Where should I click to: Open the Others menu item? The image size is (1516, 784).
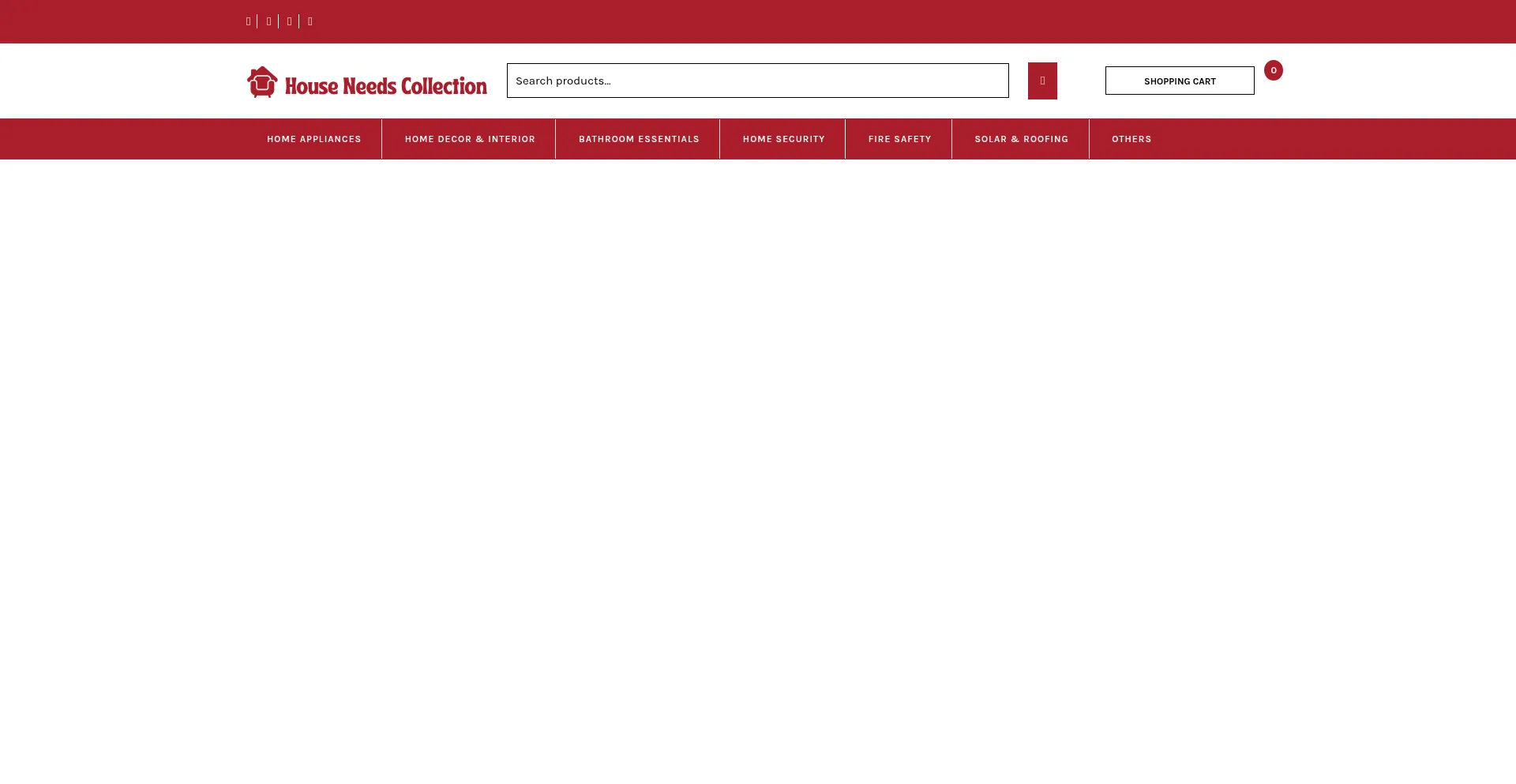click(x=1131, y=139)
